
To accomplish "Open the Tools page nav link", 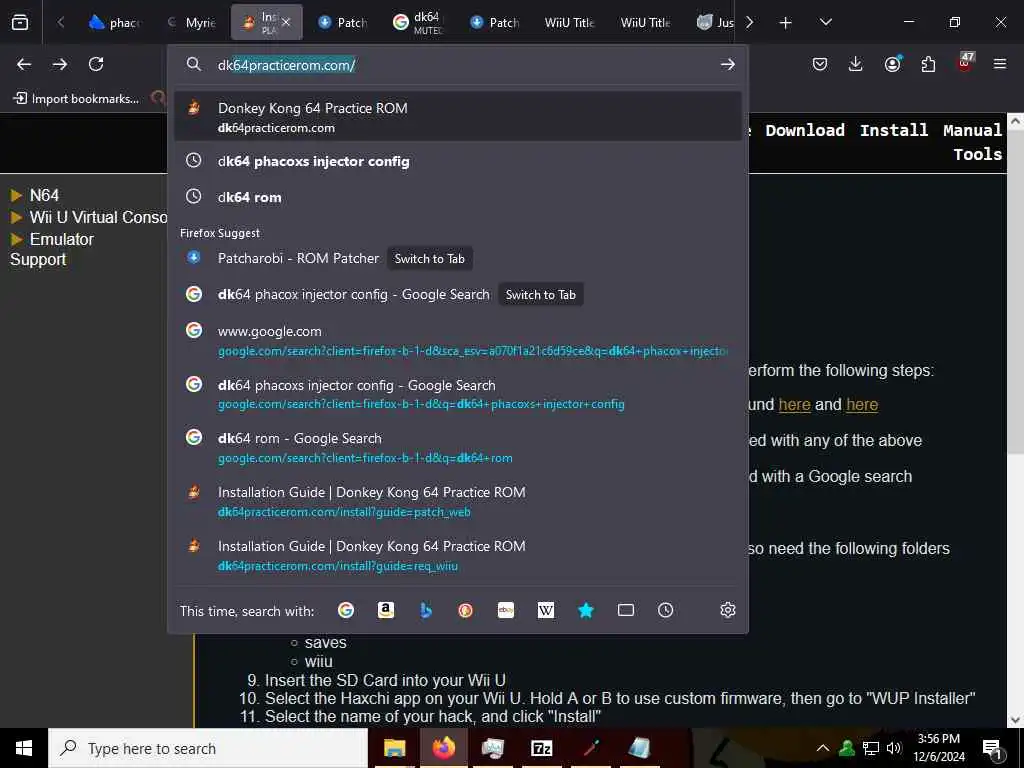I will click(x=977, y=154).
